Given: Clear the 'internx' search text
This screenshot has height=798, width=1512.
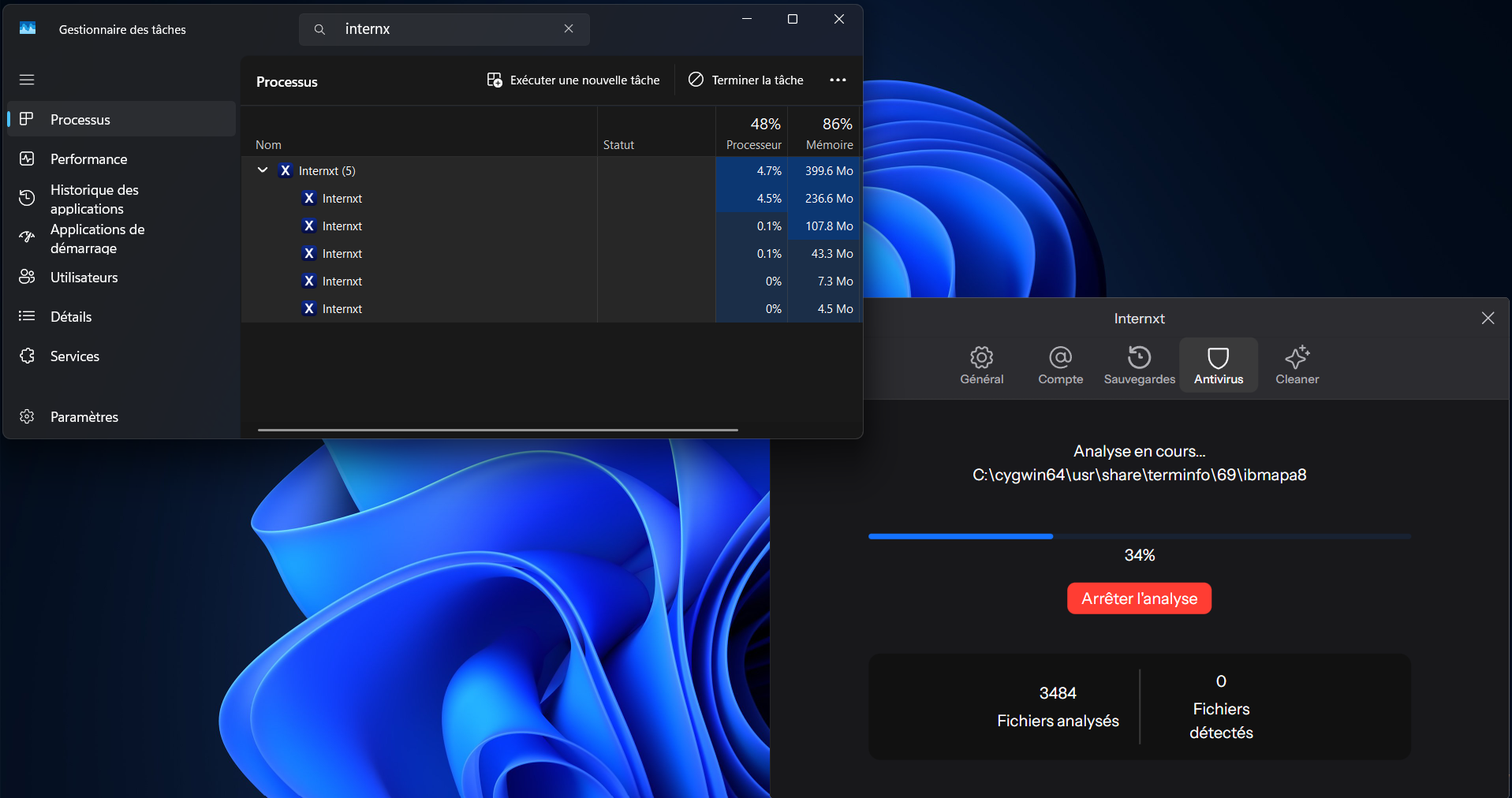Looking at the screenshot, I should click(569, 28).
